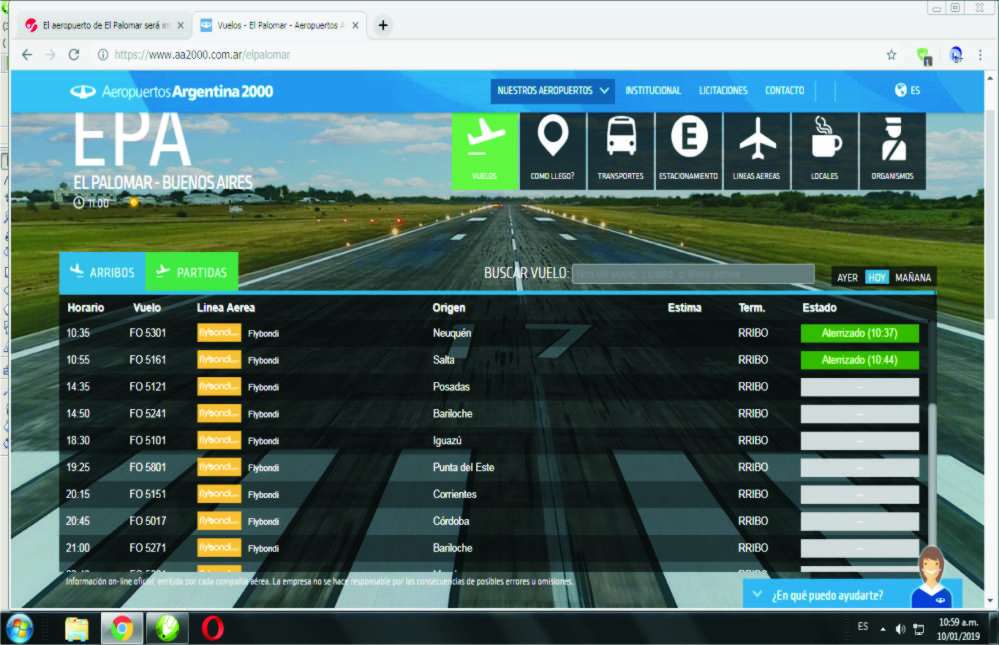
Task: Open the Chrome three-dot menu
Action: (980, 55)
